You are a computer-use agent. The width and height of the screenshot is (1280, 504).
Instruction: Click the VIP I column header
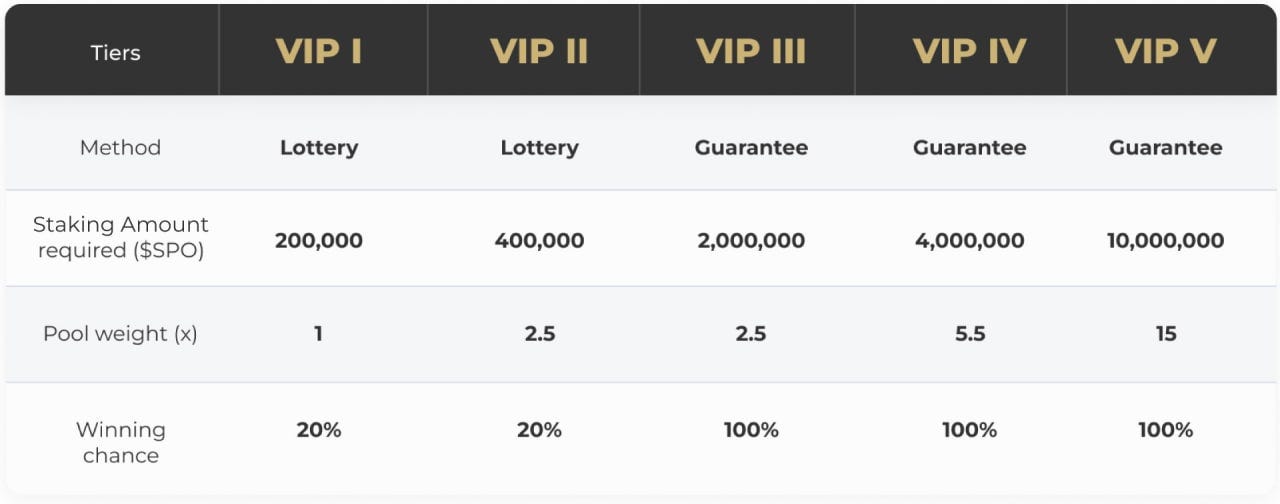click(x=318, y=52)
